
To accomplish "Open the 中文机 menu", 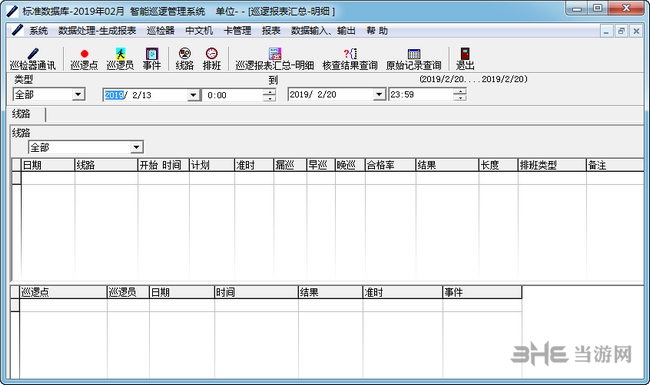I will pos(199,31).
